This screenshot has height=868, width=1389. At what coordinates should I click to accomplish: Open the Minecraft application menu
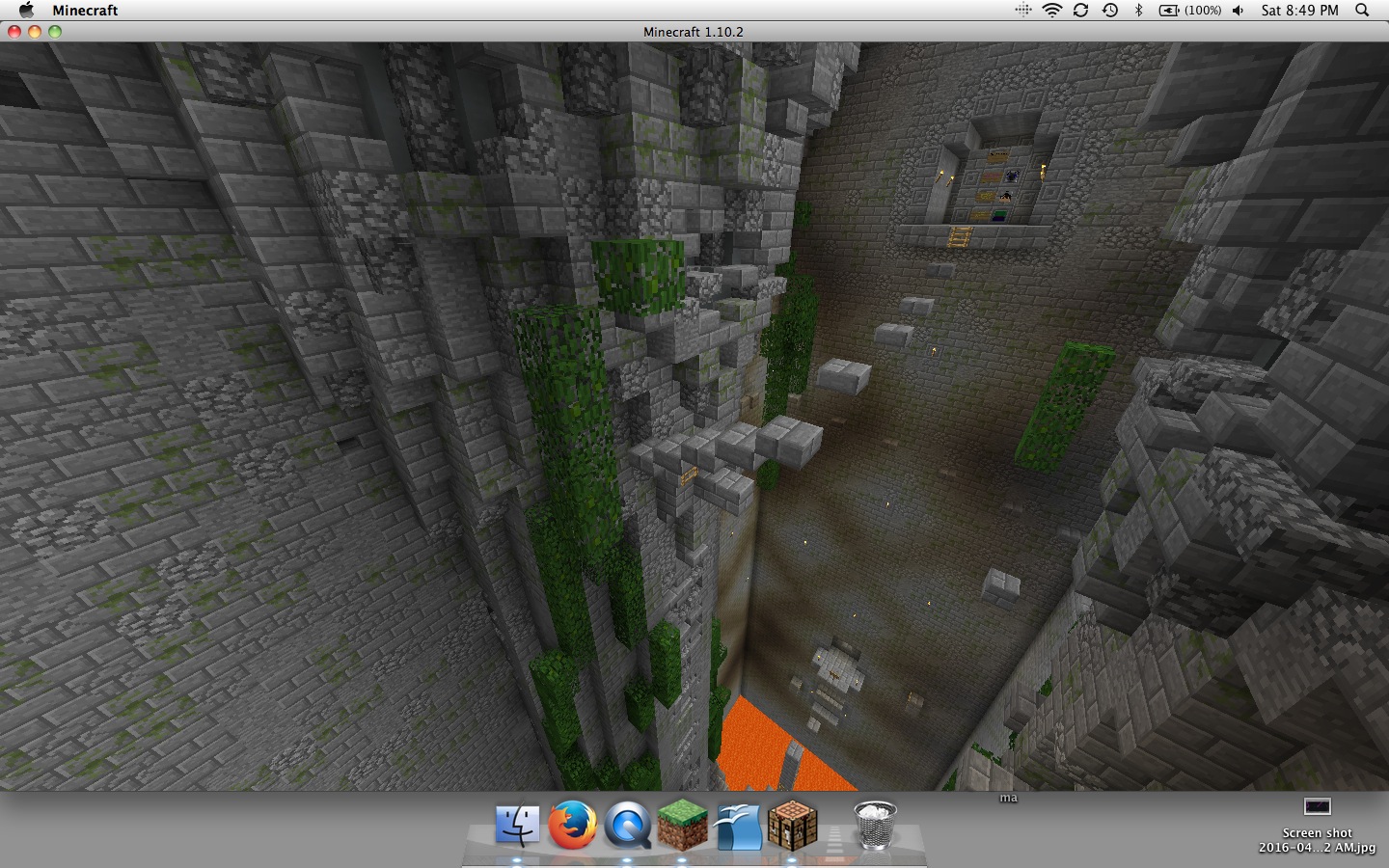click(x=85, y=10)
